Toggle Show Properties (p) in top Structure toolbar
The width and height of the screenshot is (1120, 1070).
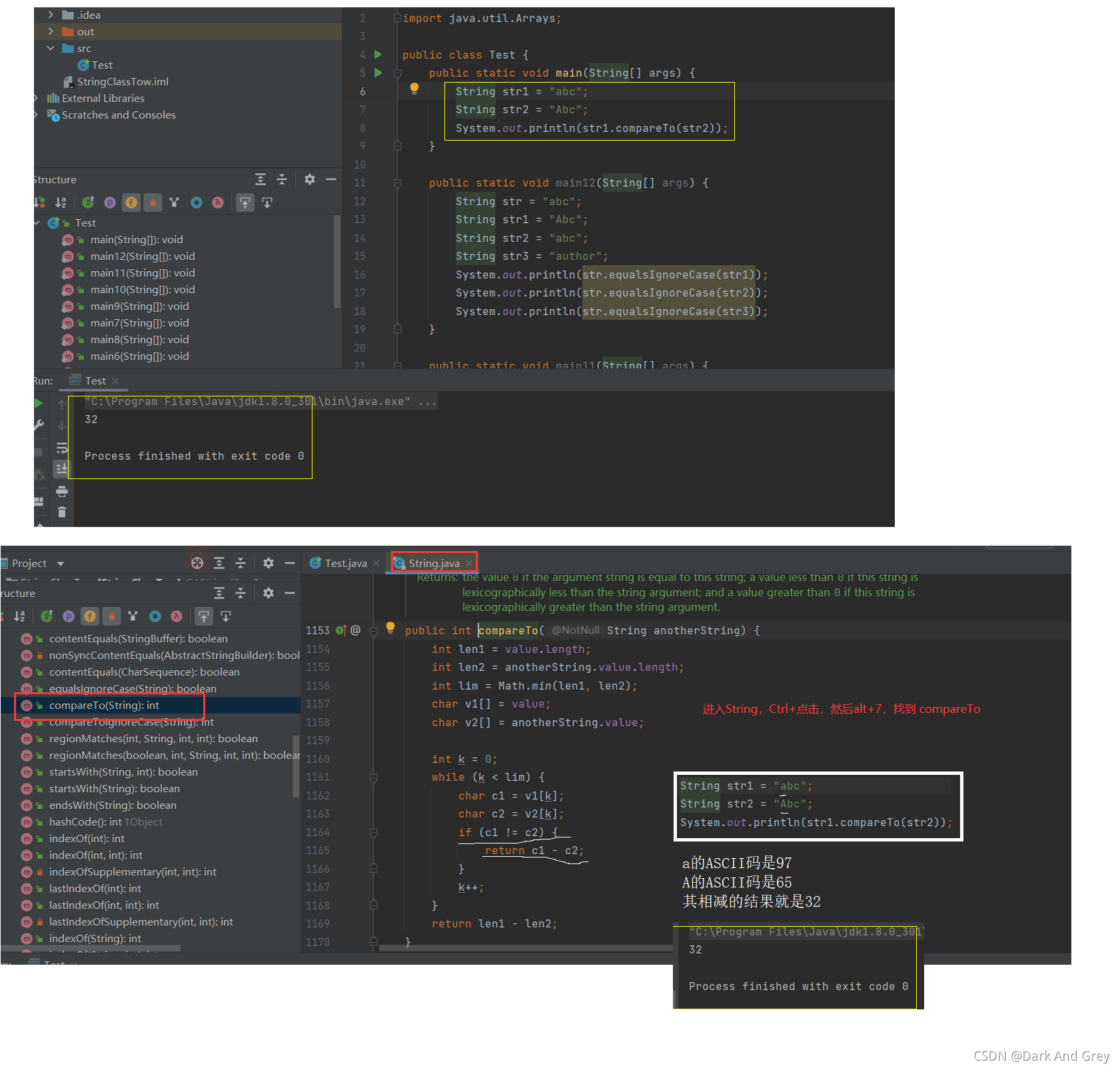point(110,203)
